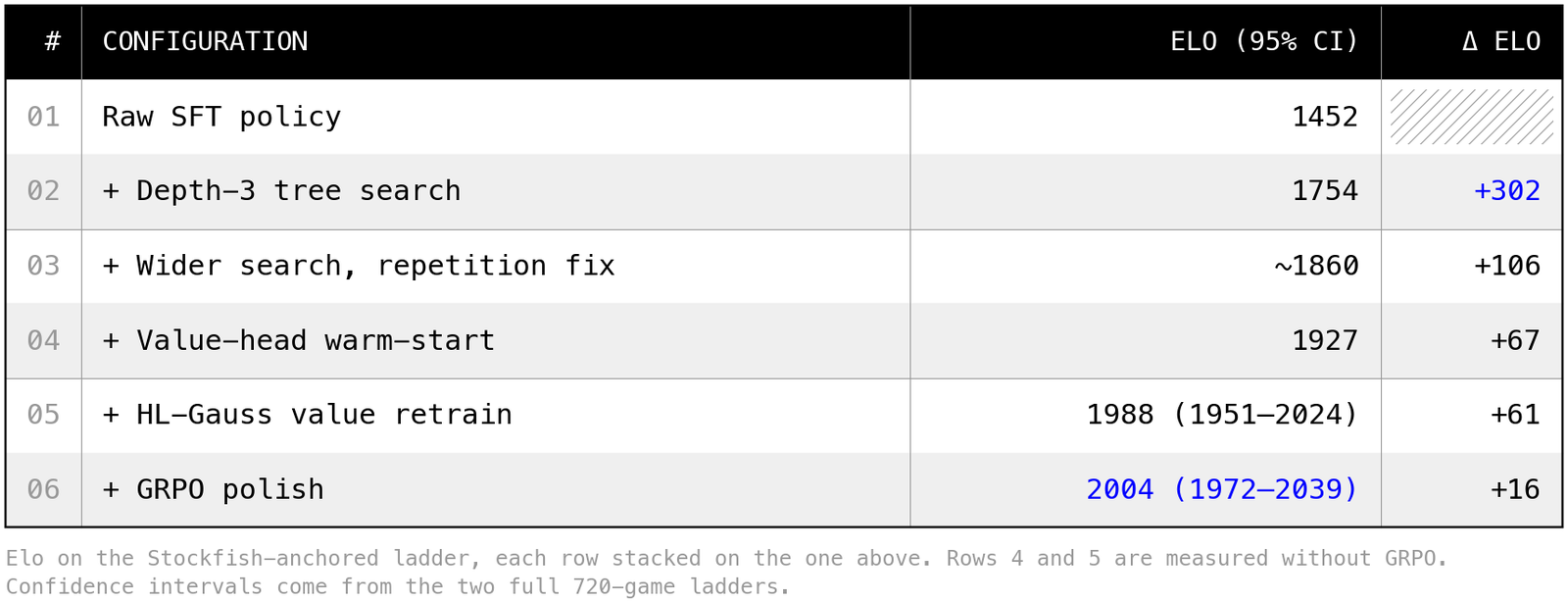This screenshot has height=602, width=1568.
Task: Click the ~1860 Elo value
Action: [1316, 266]
